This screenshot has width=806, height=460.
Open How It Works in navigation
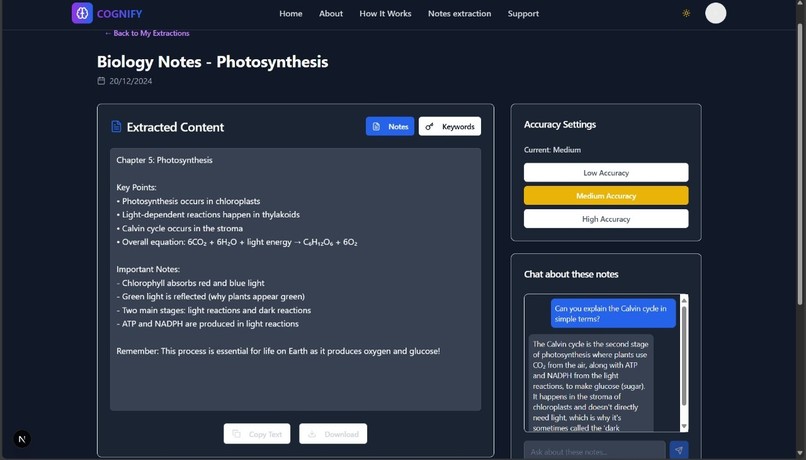tap(386, 14)
